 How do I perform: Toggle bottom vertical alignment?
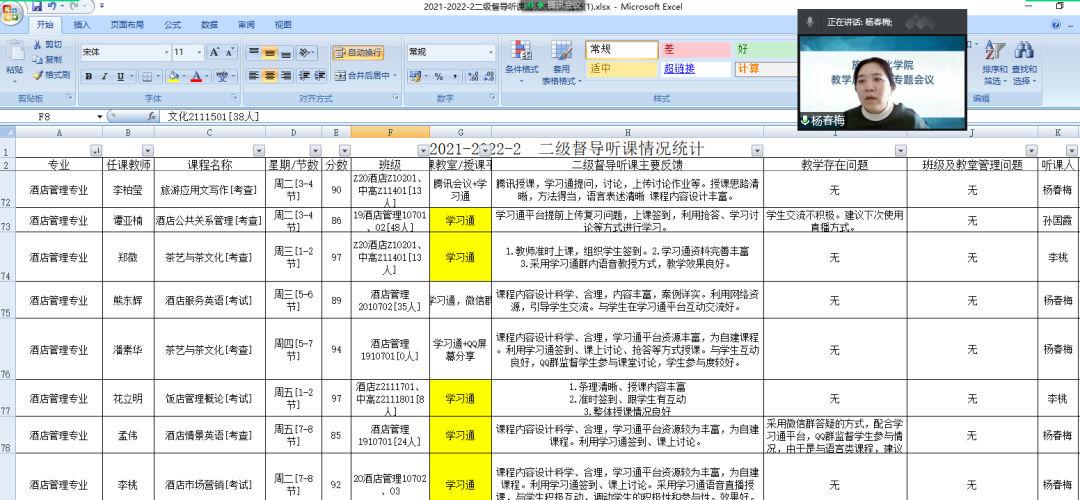[x=285, y=52]
